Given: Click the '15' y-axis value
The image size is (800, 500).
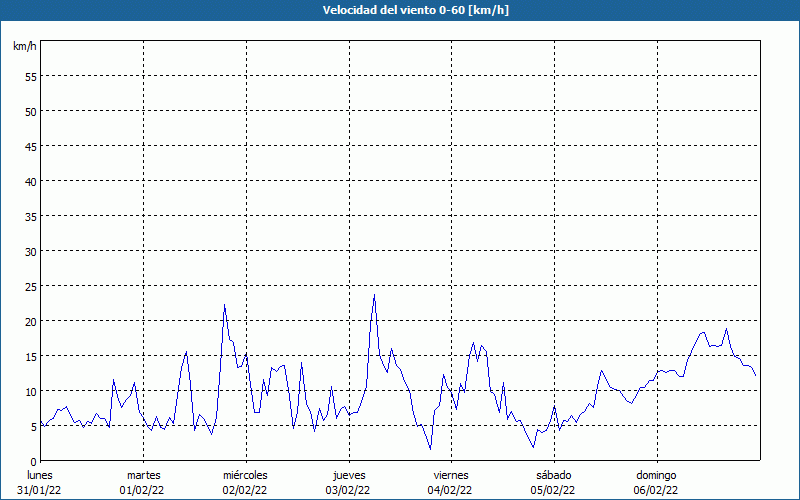Looking at the screenshot, I should [x=31, y=357].
